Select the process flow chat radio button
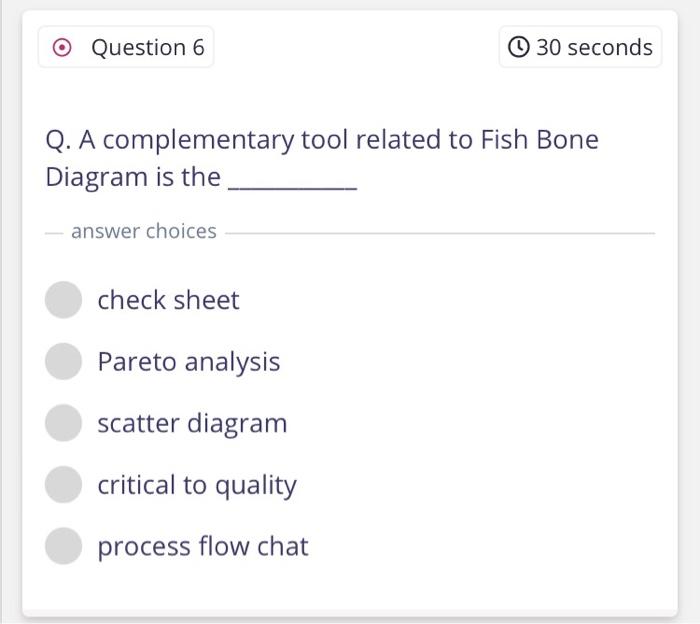700x624 pixels. pyautogui.click(x=63, y=546)
